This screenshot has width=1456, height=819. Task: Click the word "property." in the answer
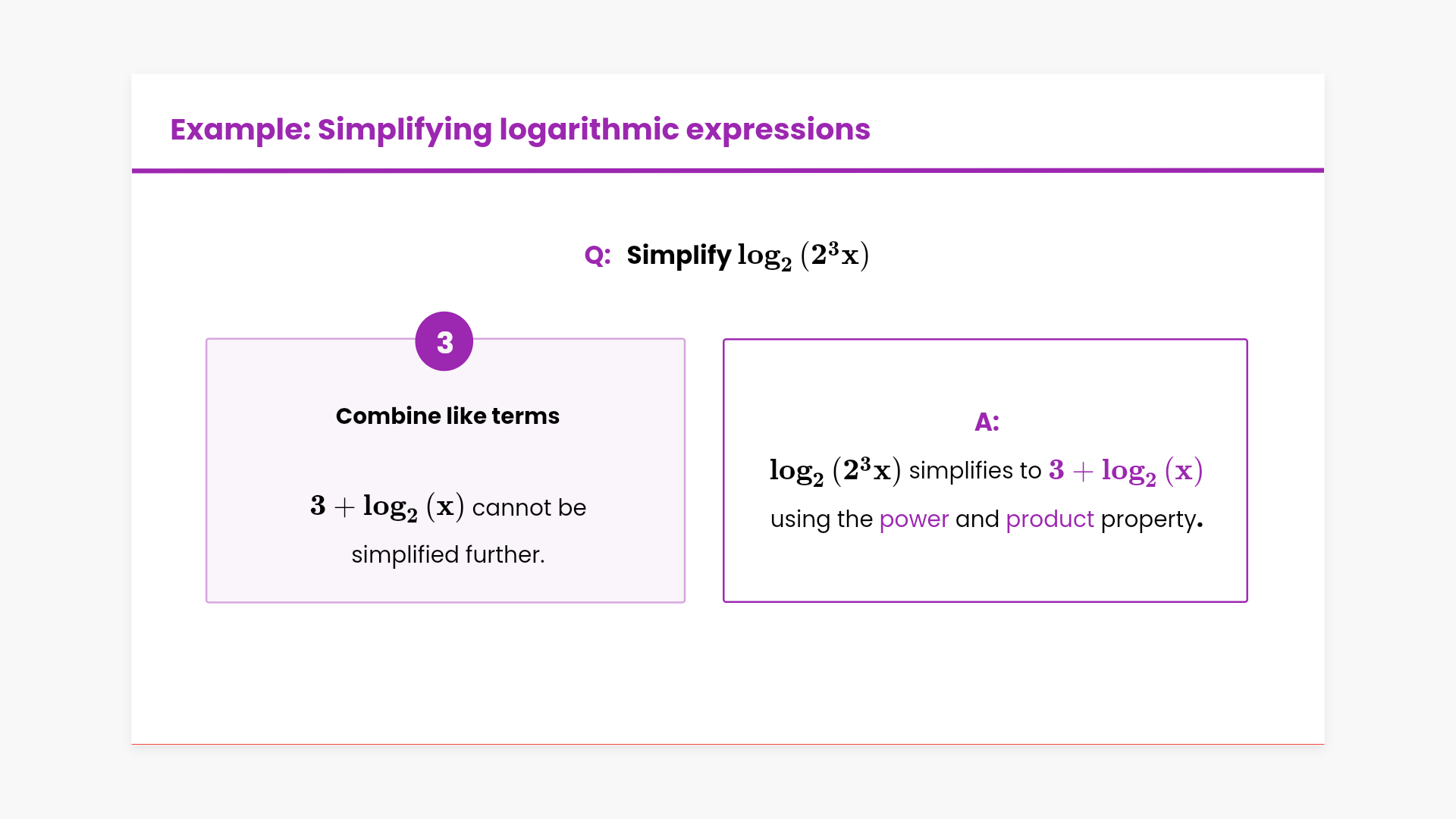1151,519
